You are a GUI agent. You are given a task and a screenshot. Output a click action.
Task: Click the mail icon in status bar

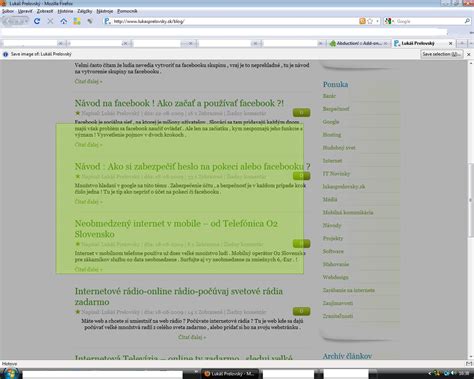tap(469, 364)
